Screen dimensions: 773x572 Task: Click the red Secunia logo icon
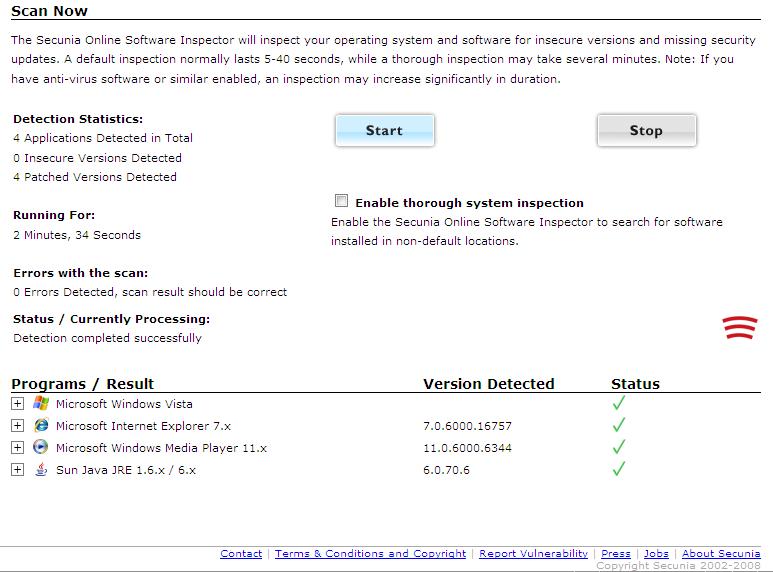[739, 327]
